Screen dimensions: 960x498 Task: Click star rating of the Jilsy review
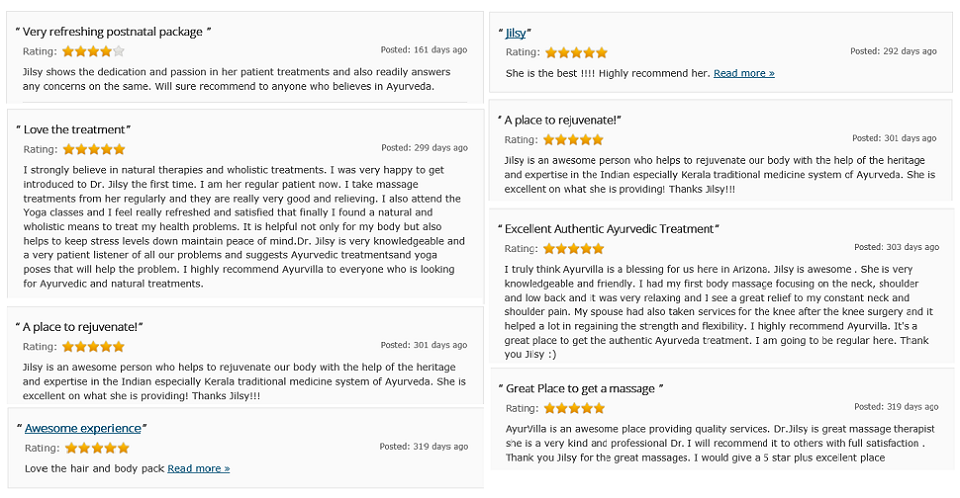(576, 52)
